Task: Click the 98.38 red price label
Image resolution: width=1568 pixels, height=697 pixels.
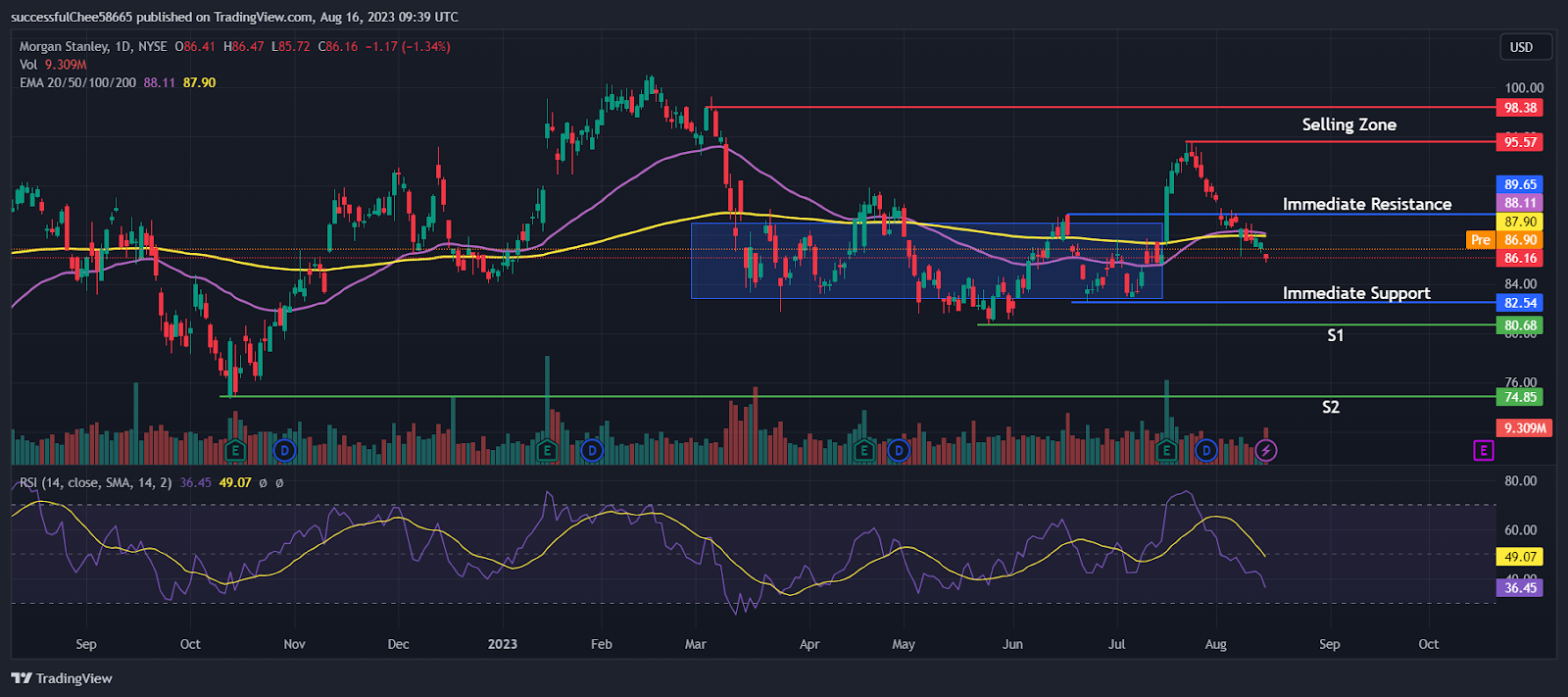Action: (1520, 108)
